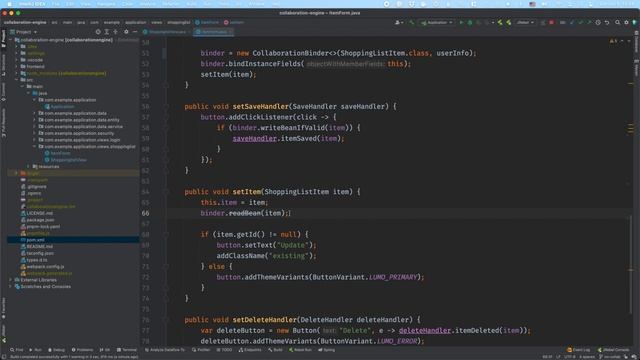Click collaboration-engine breadcrumb

25,22
